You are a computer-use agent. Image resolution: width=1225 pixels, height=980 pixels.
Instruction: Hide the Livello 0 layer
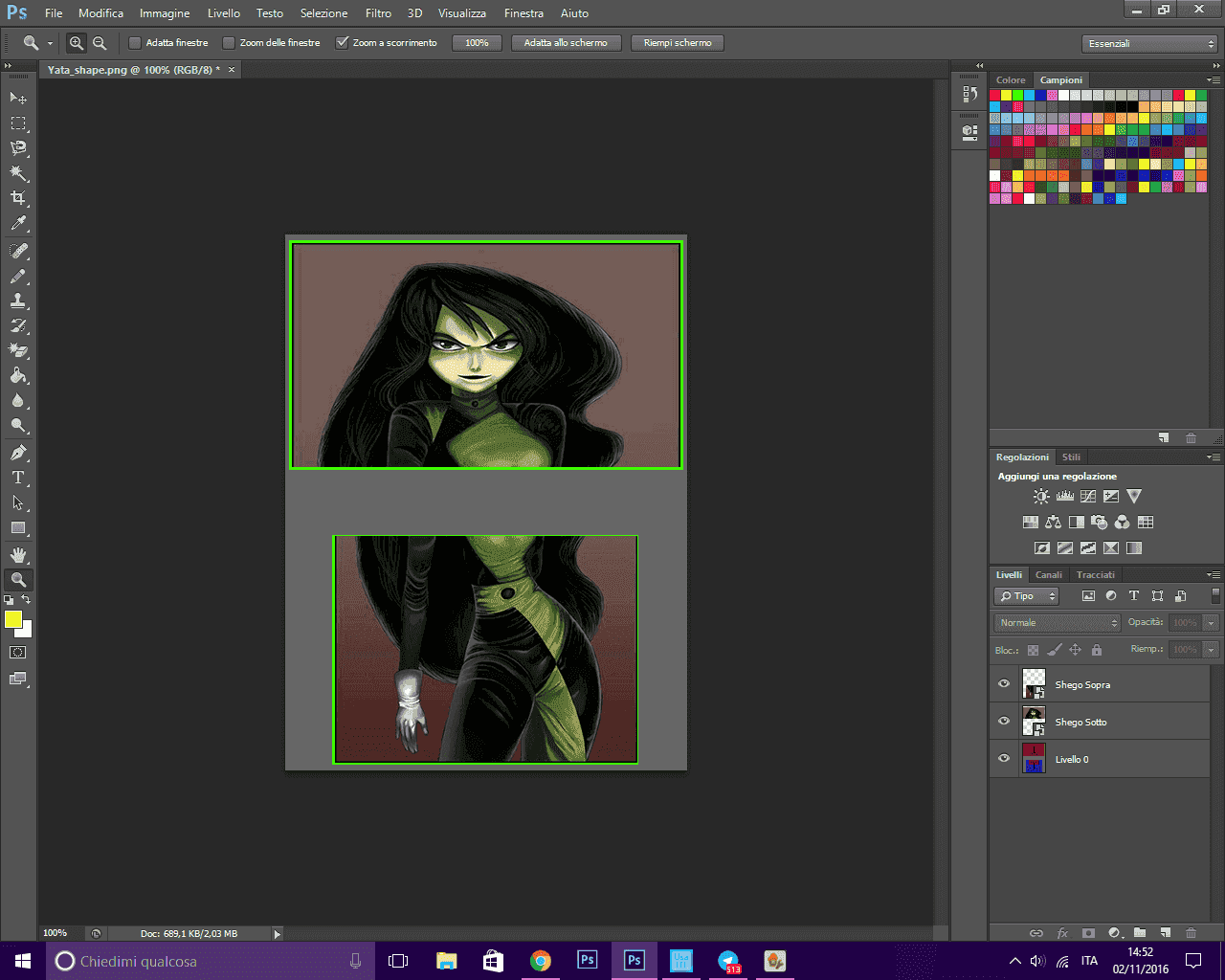(1004, 759)
